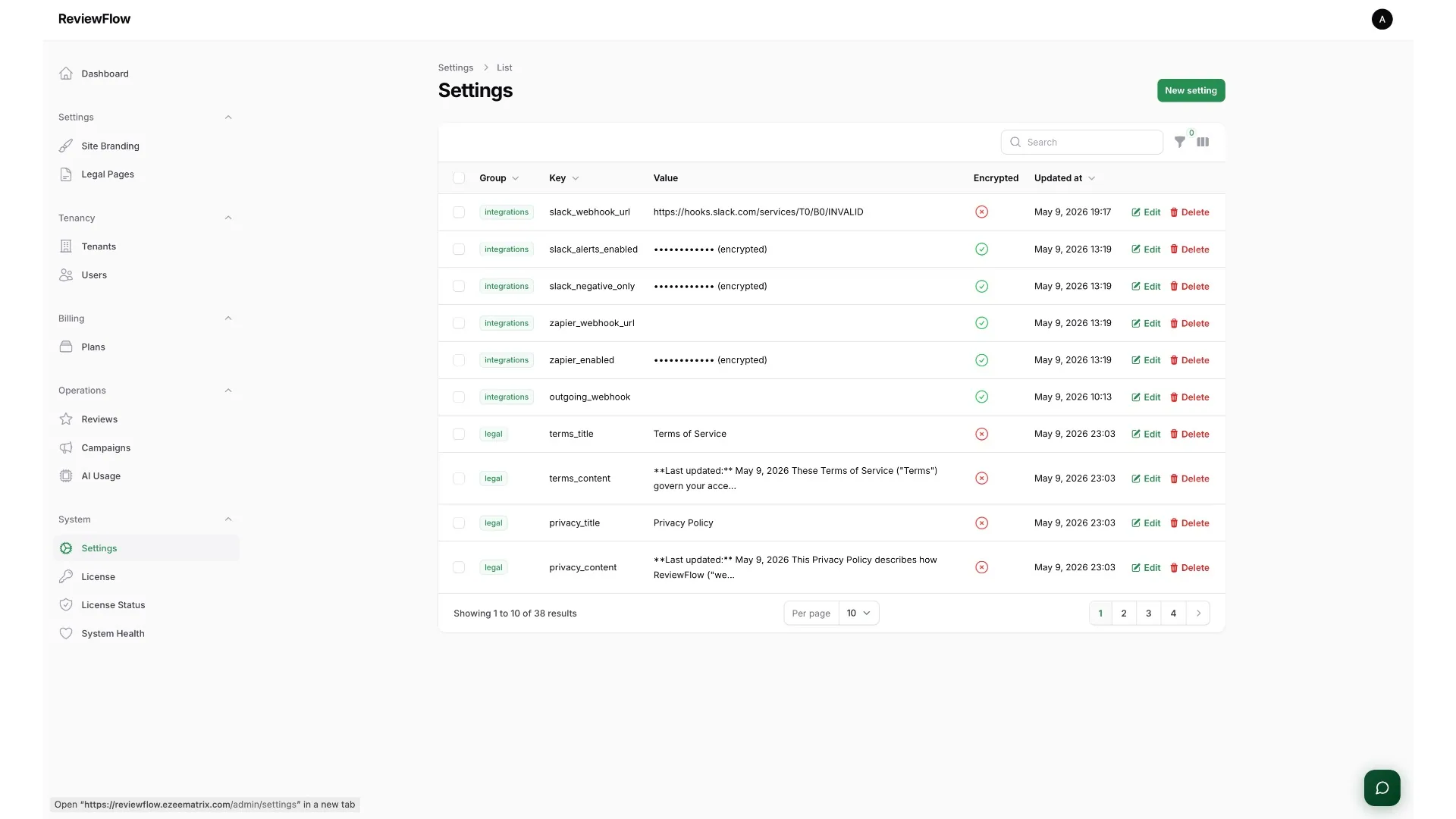Click encrypted check icon for zapier_webhook_url
The width and height of the screenshot is (1456, 819).
click(x=981, y=323)
